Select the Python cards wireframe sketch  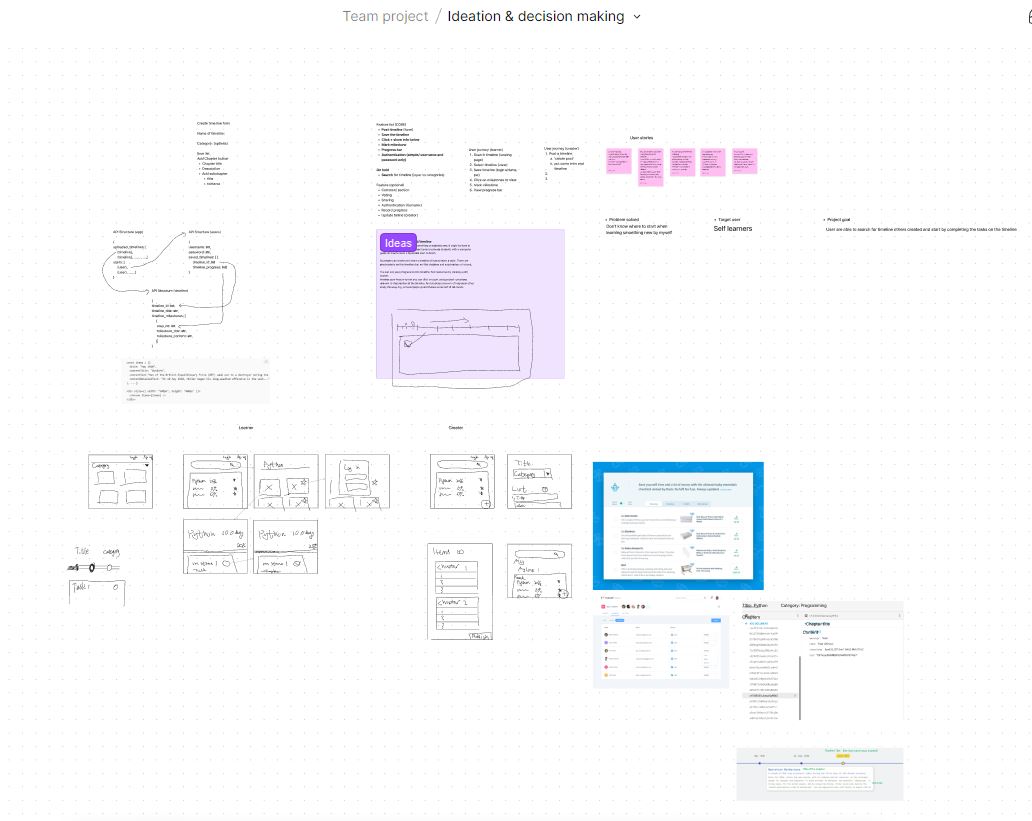pyautogui.click(x=286, y=481)
